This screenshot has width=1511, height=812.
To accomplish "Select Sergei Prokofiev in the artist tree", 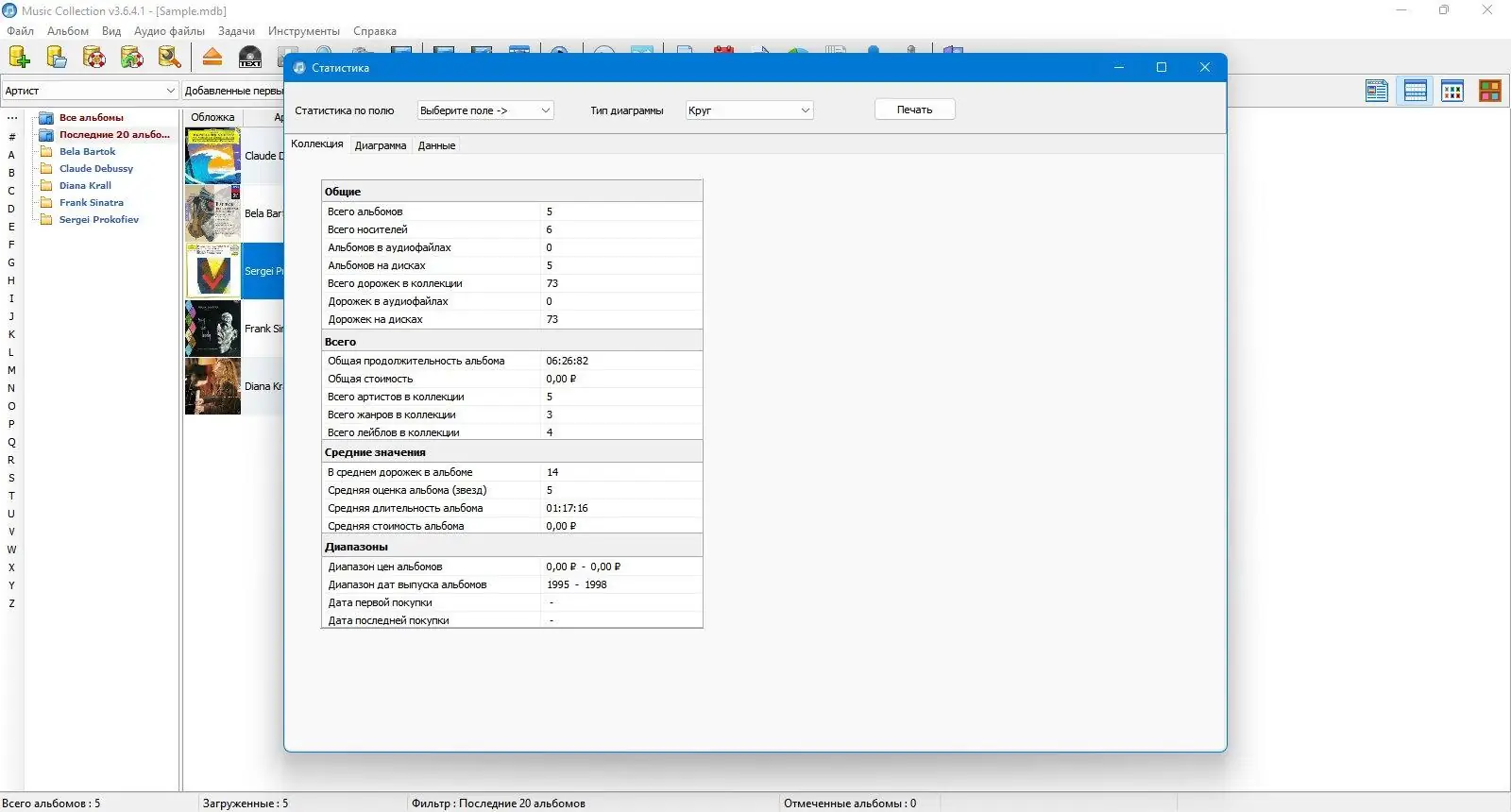I will click(99, 219).
